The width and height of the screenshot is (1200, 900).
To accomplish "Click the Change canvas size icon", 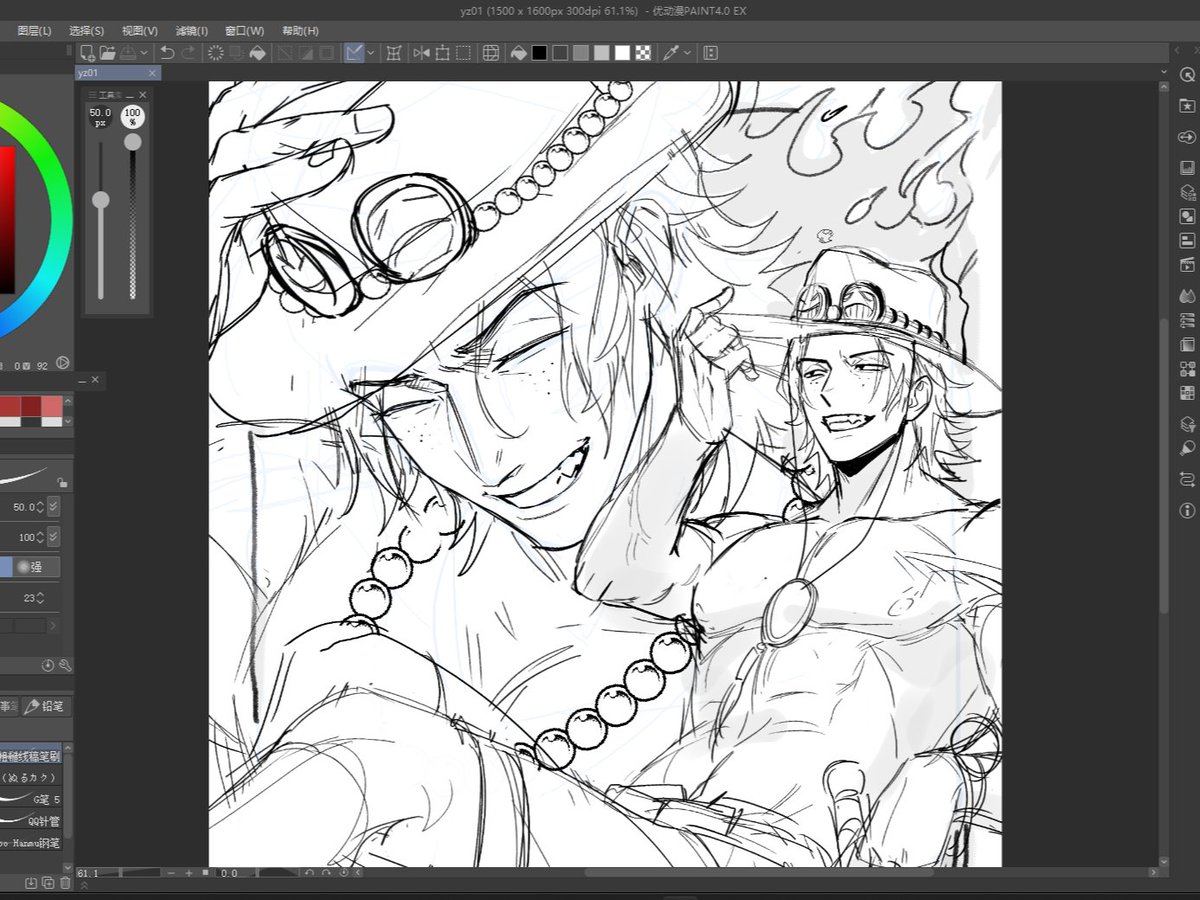I will [x=443, y=52].
